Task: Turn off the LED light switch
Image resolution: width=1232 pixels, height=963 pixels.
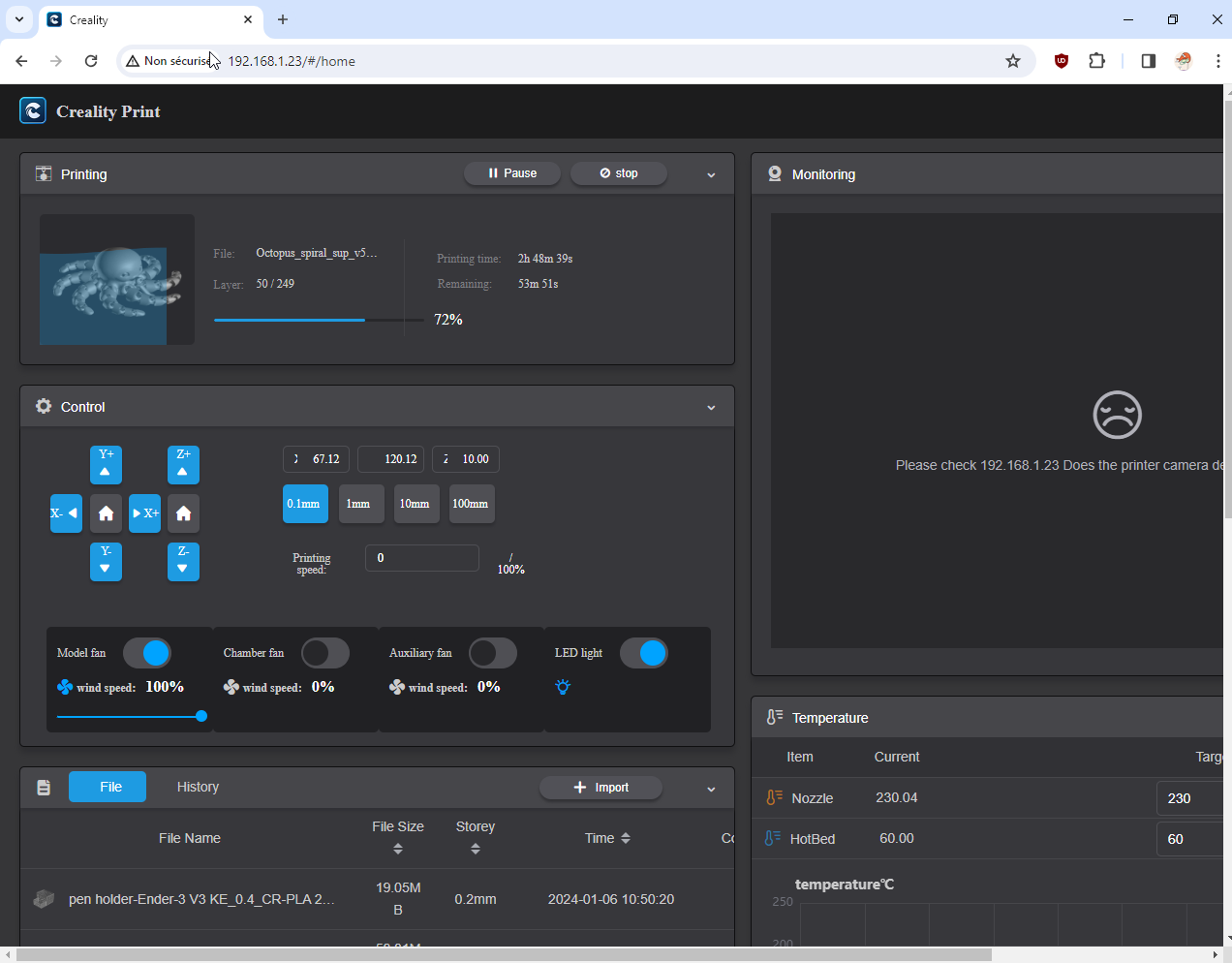Action: pos(644,653)
